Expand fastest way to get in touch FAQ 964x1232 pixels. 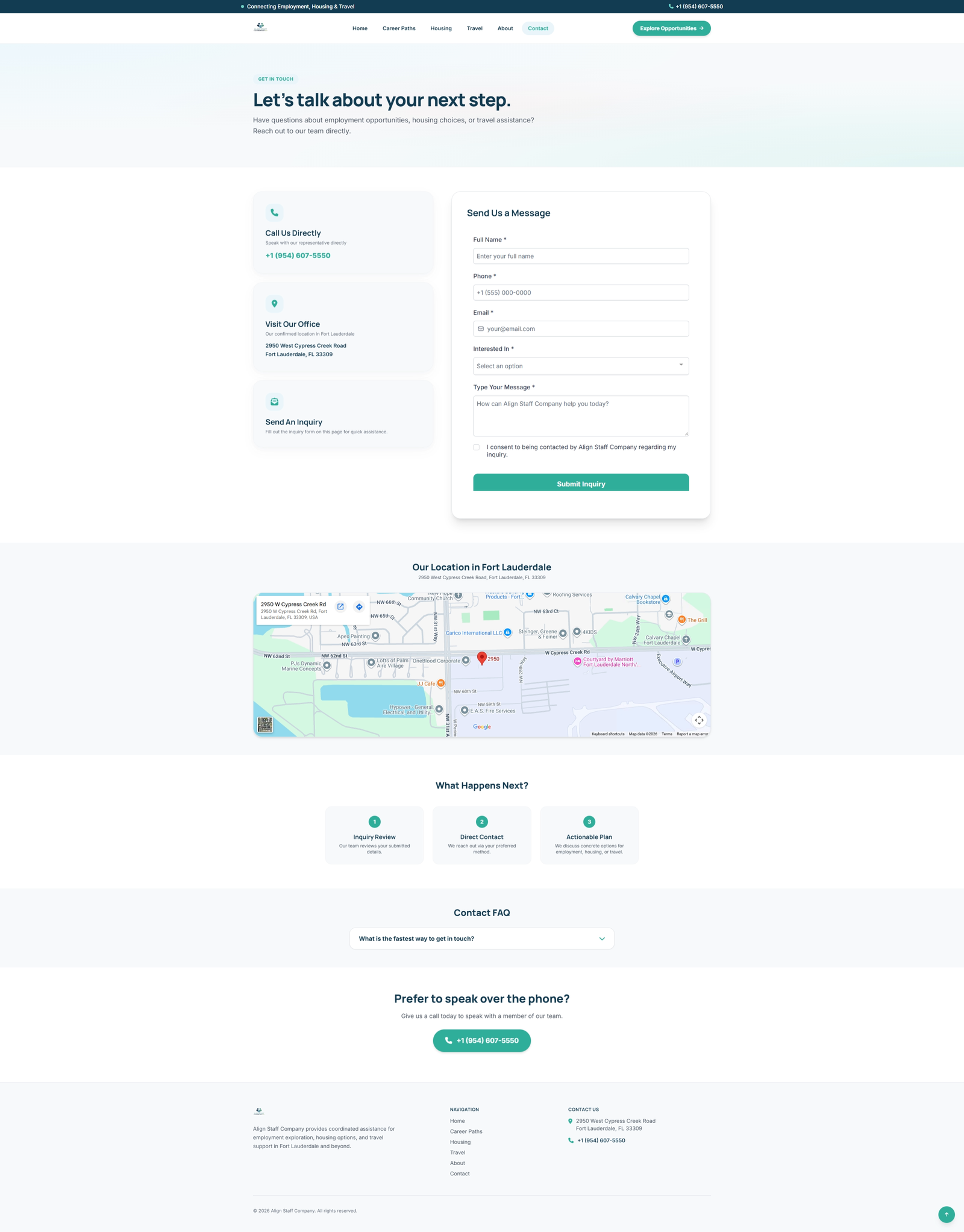pos(482,938)
